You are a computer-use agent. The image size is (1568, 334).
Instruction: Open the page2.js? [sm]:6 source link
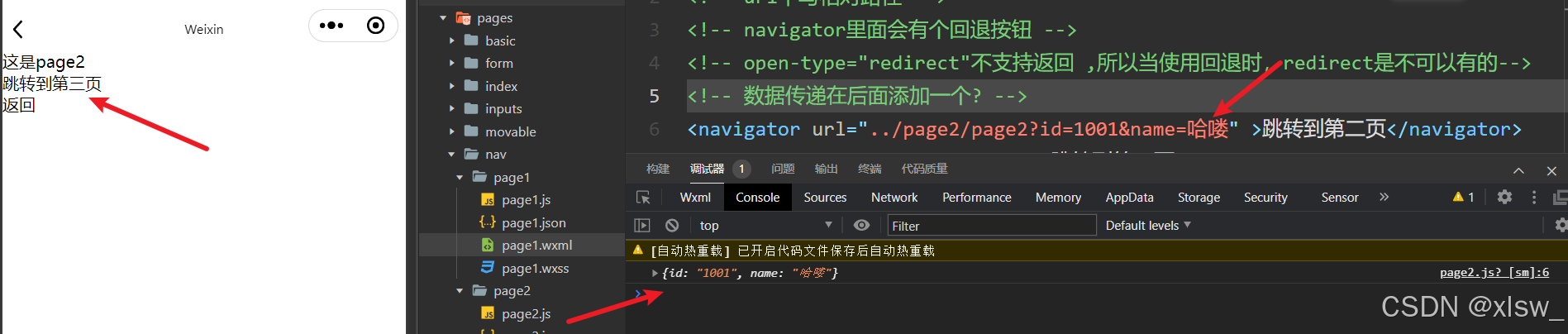(1494, 272)
